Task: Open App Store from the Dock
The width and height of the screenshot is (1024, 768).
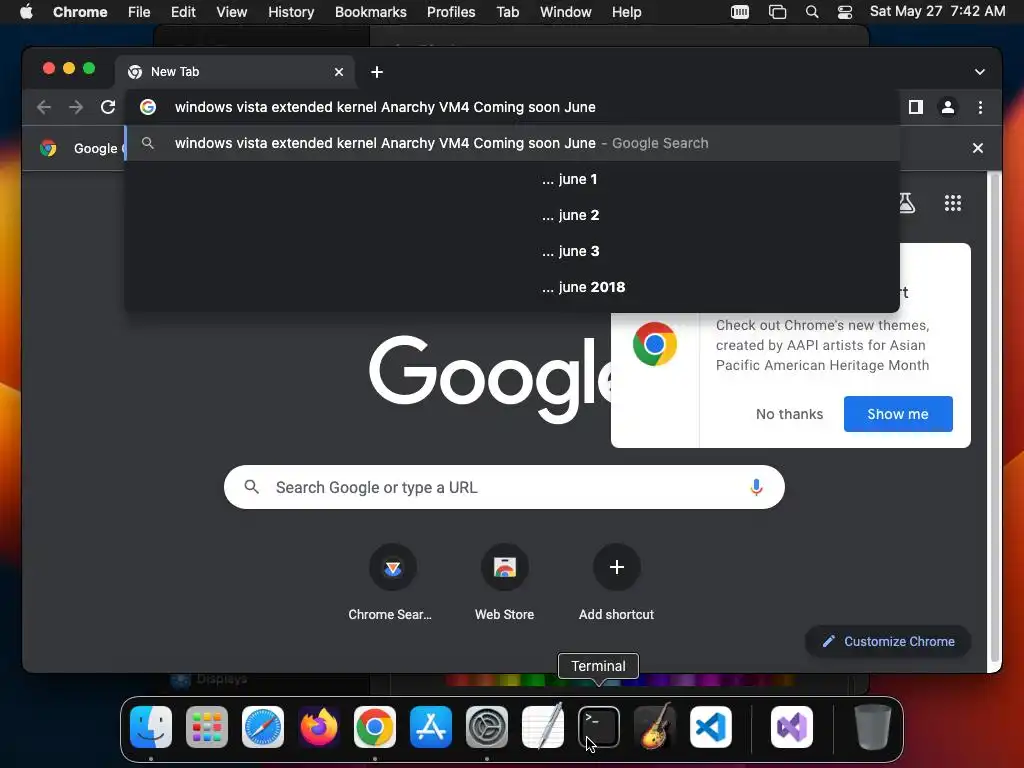Action: tap(431, 727)
